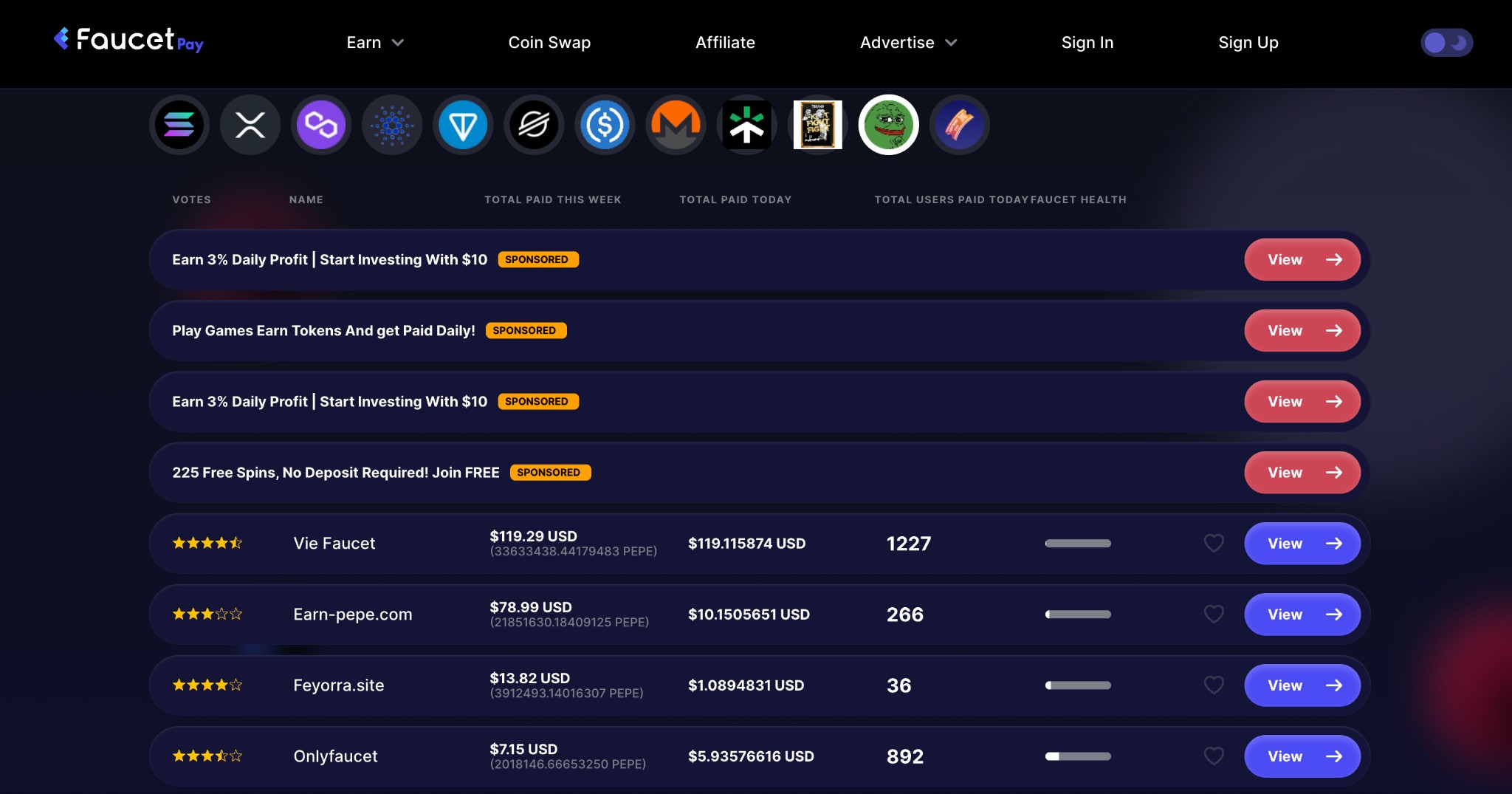Click the SPONSORED badge on Play Games row
The image size is (1512, 794).
click(526, 330)
